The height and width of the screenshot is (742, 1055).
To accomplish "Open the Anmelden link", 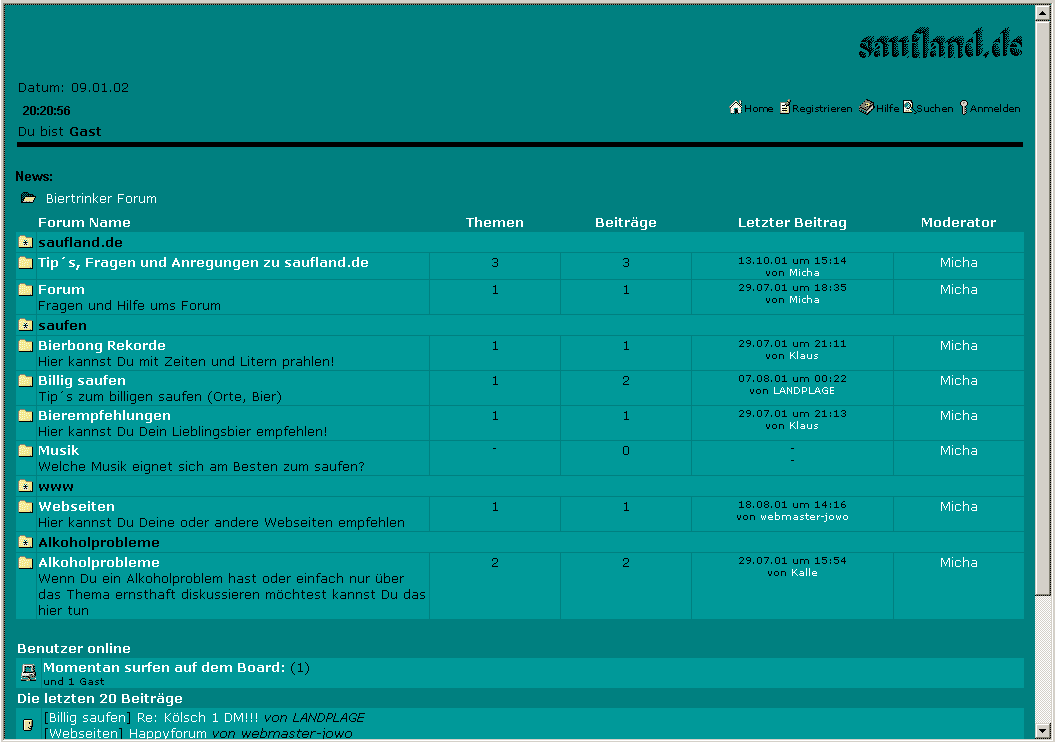I will pyautogui.click(x=995, y=108).
